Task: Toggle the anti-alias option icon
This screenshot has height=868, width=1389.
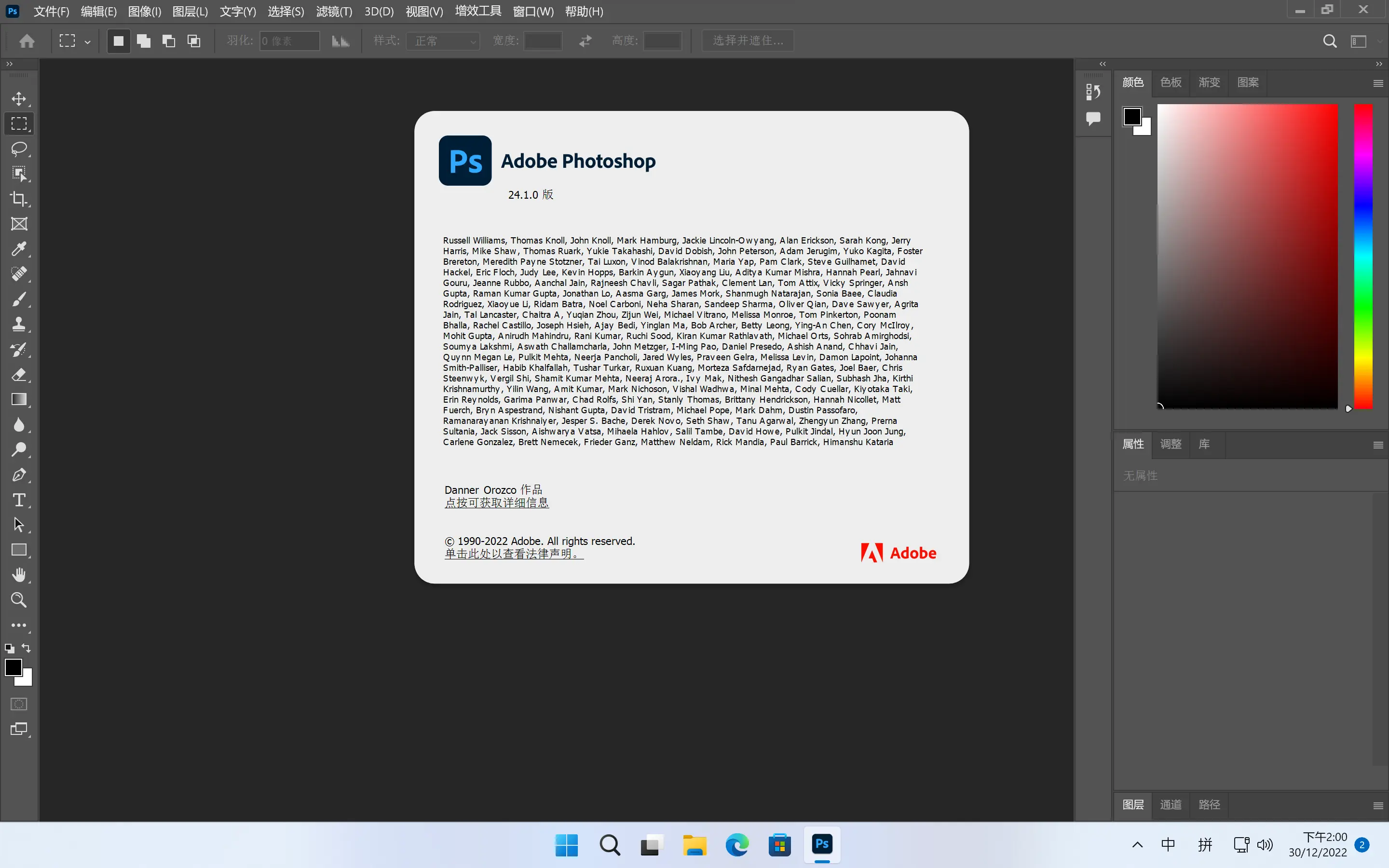Action: click(x=340, y=41)
